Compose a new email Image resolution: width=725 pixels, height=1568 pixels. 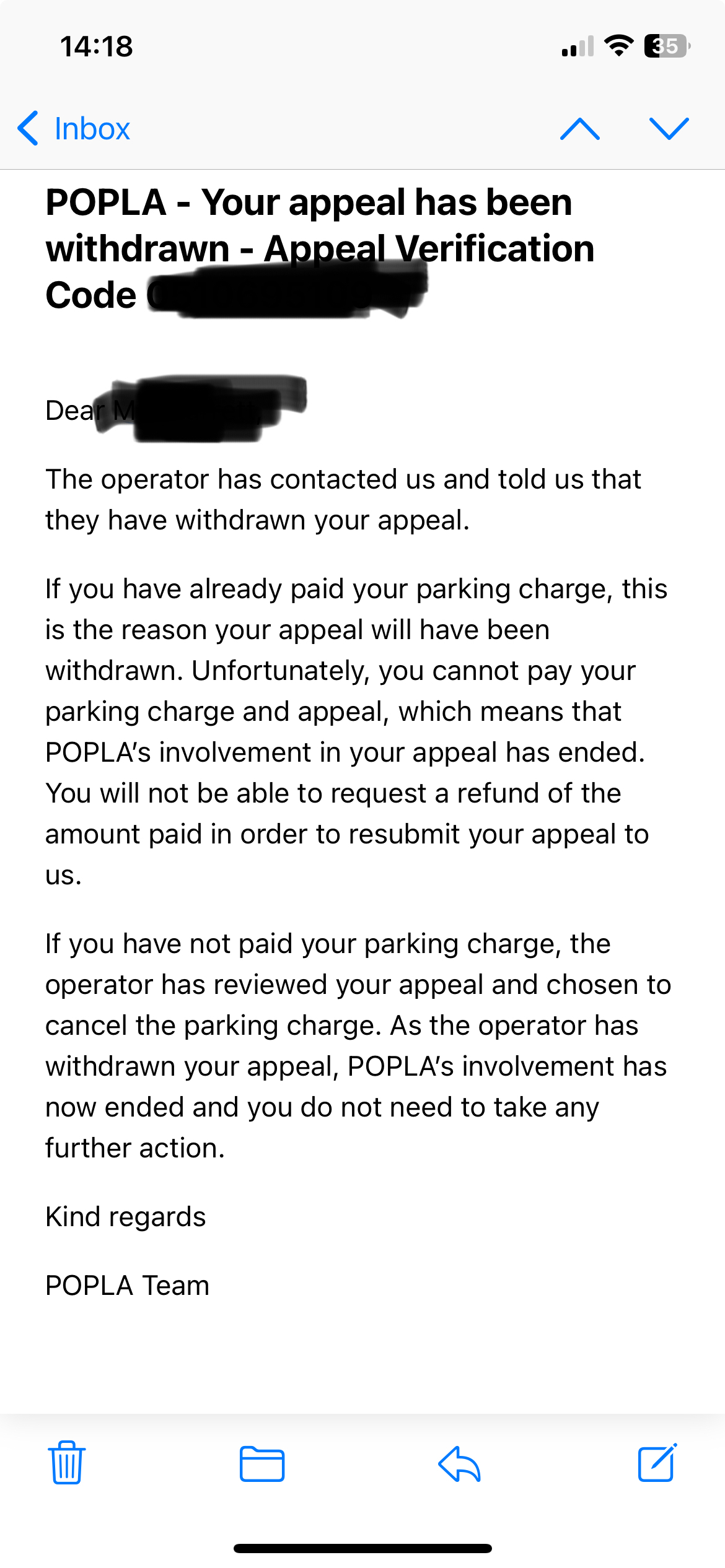click(657, 1463)
